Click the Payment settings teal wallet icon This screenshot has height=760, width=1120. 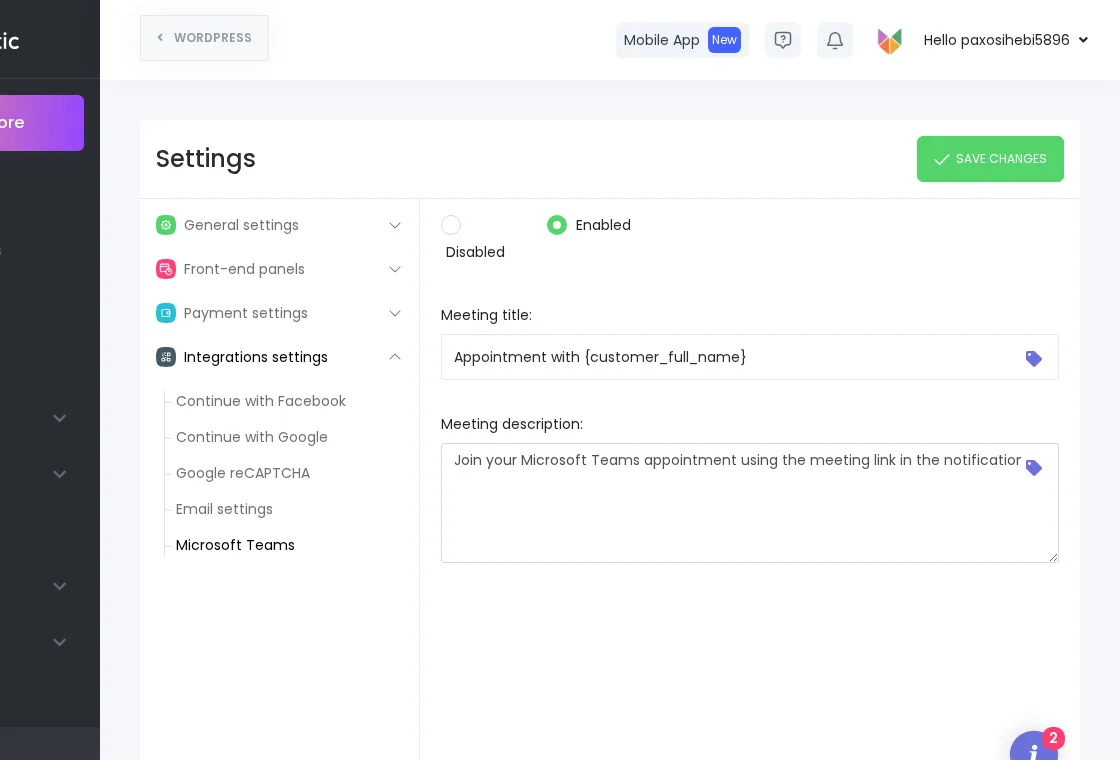pyautogui.click(x=166, y=313)
